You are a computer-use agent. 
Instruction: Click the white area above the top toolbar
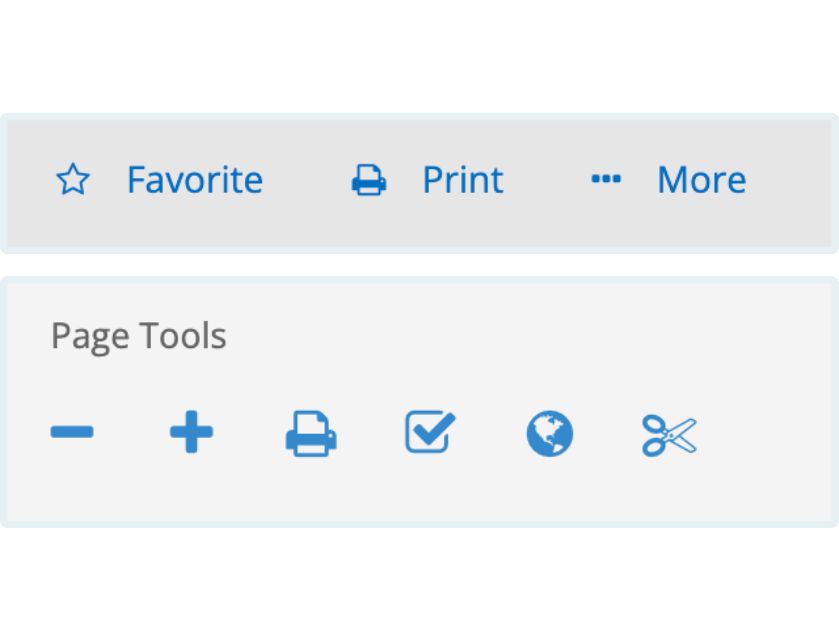click(x=420, y=55)
